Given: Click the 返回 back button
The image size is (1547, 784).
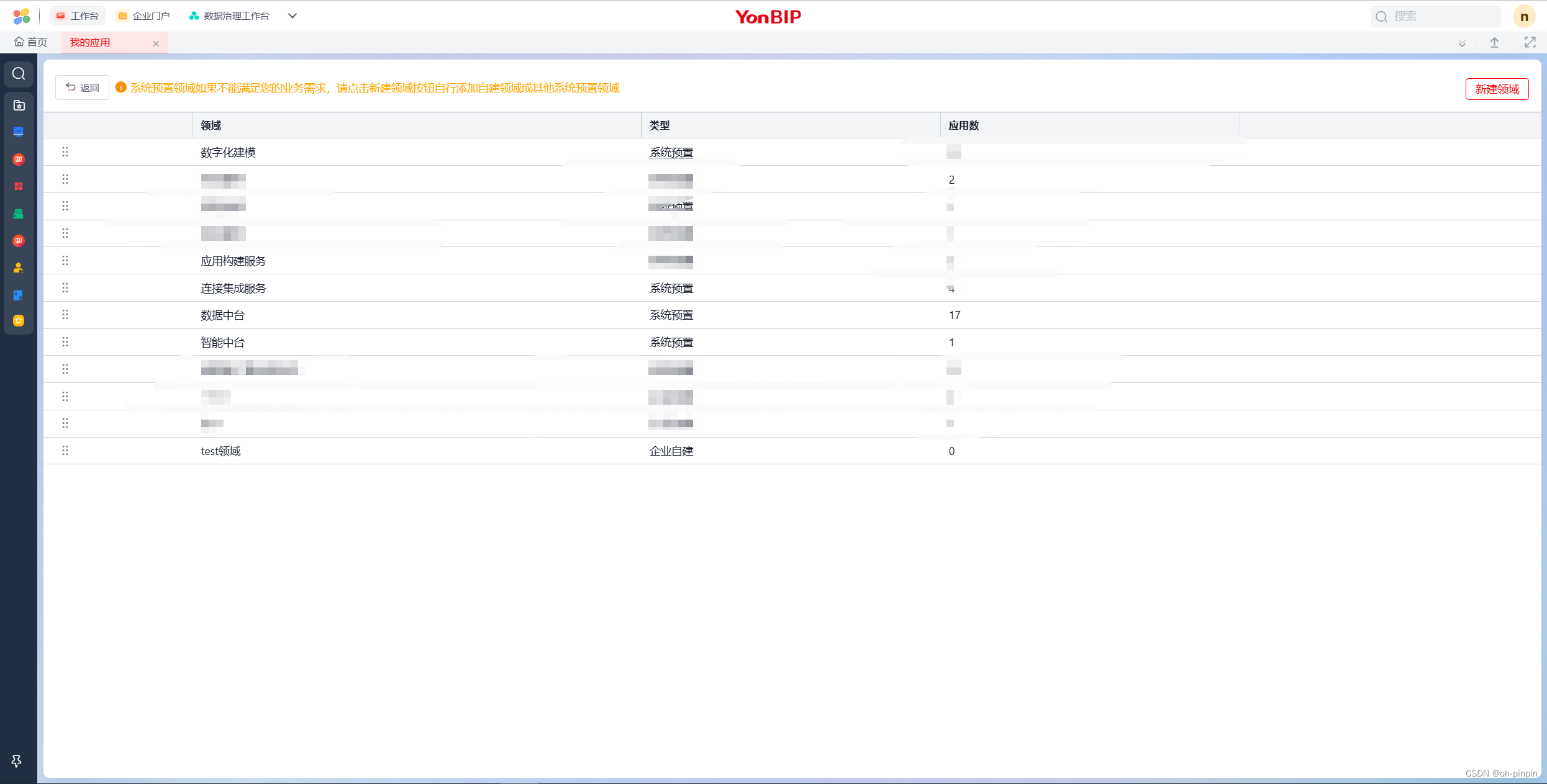Looking at the screenshot, I should click(x=82, y=88).
